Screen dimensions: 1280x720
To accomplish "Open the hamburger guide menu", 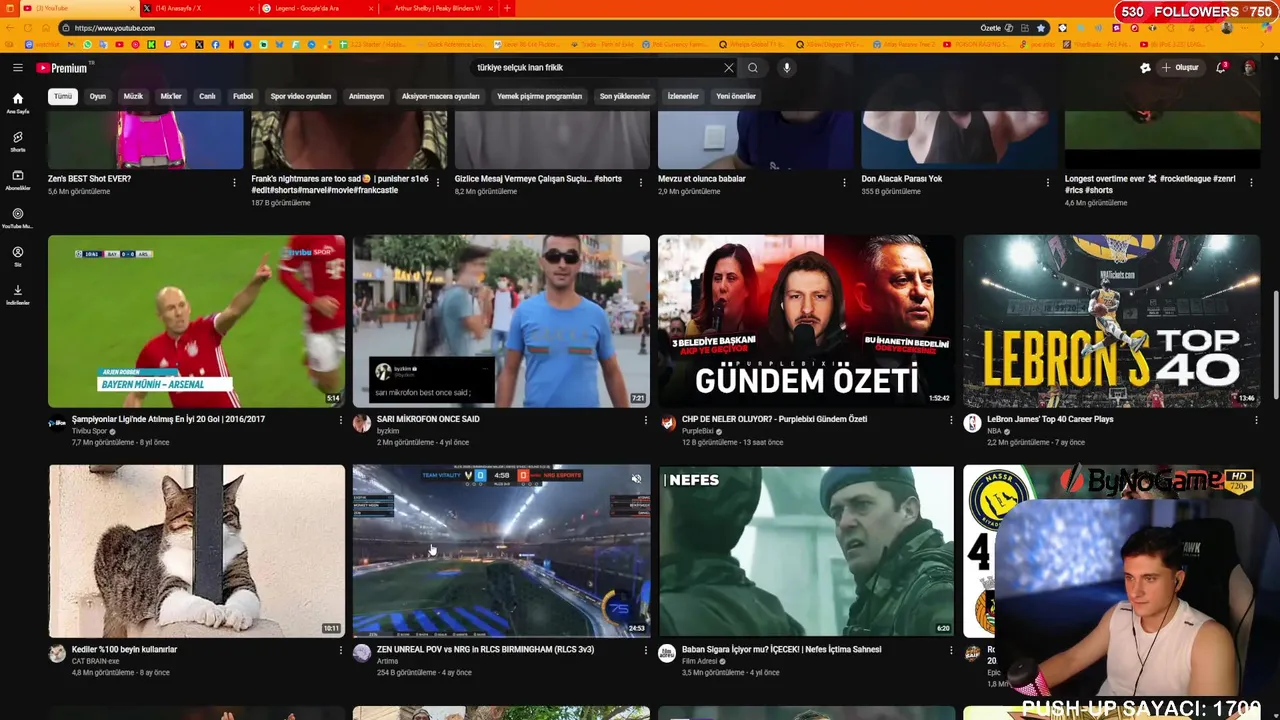I will point(17,68).
